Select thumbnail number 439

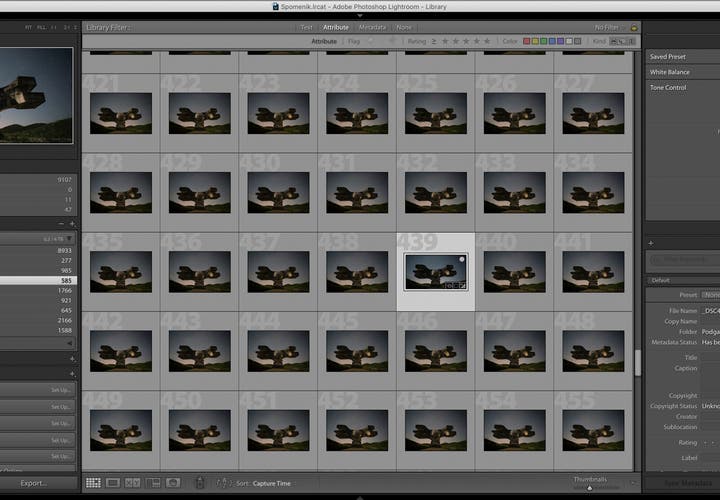436,272
